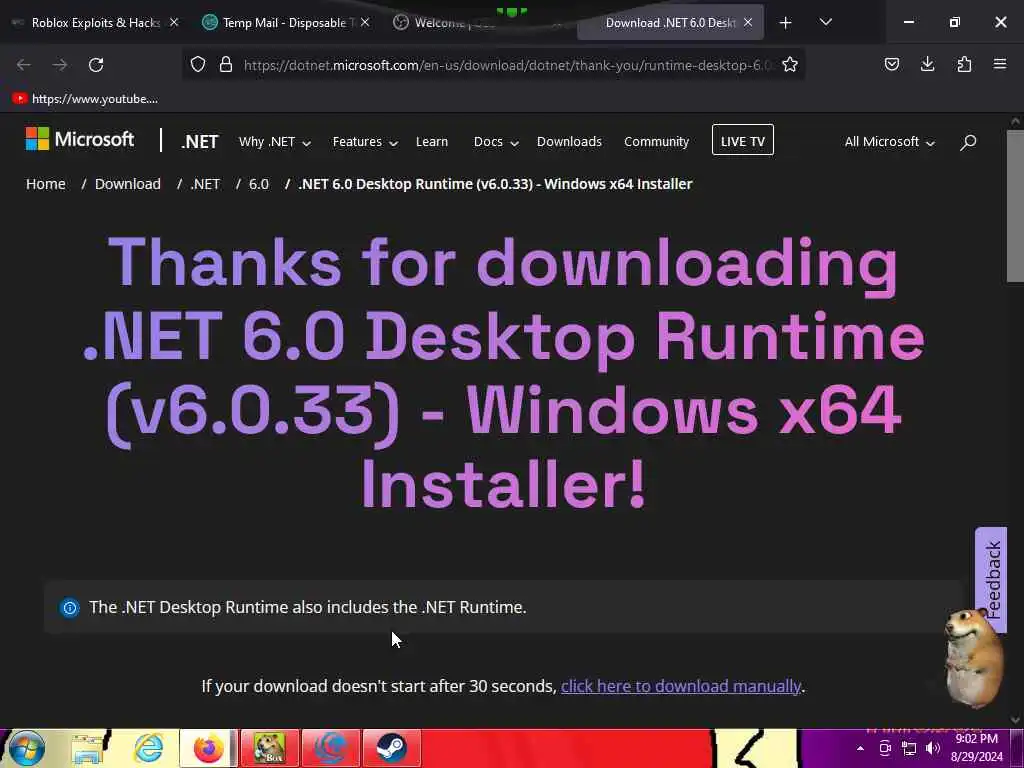Open the site search magnifier
Screen dimensions: 1024x768
pyautogui.click(x=968, y=142)
